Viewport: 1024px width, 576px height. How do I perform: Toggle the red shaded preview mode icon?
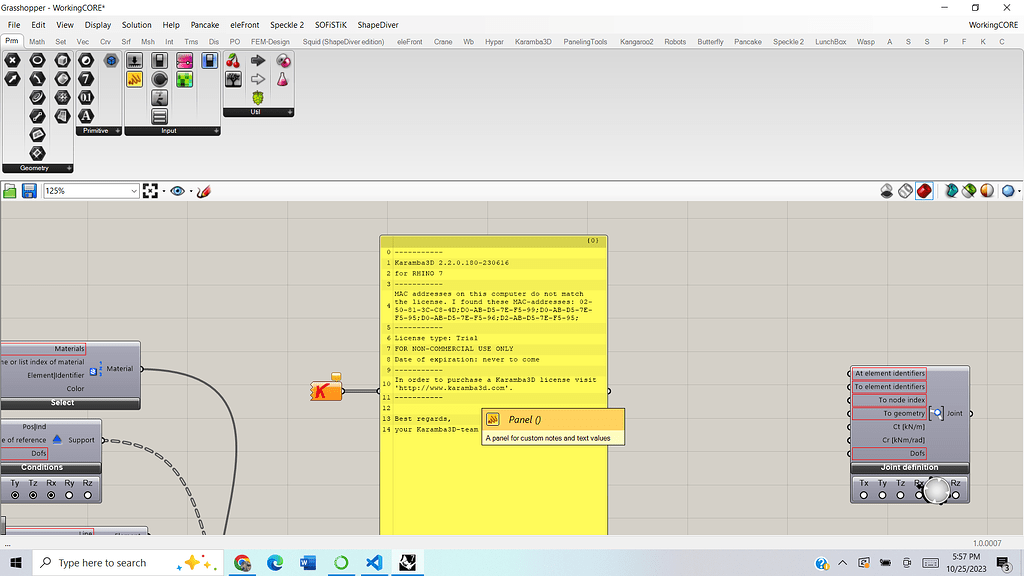tap(924, 190)
